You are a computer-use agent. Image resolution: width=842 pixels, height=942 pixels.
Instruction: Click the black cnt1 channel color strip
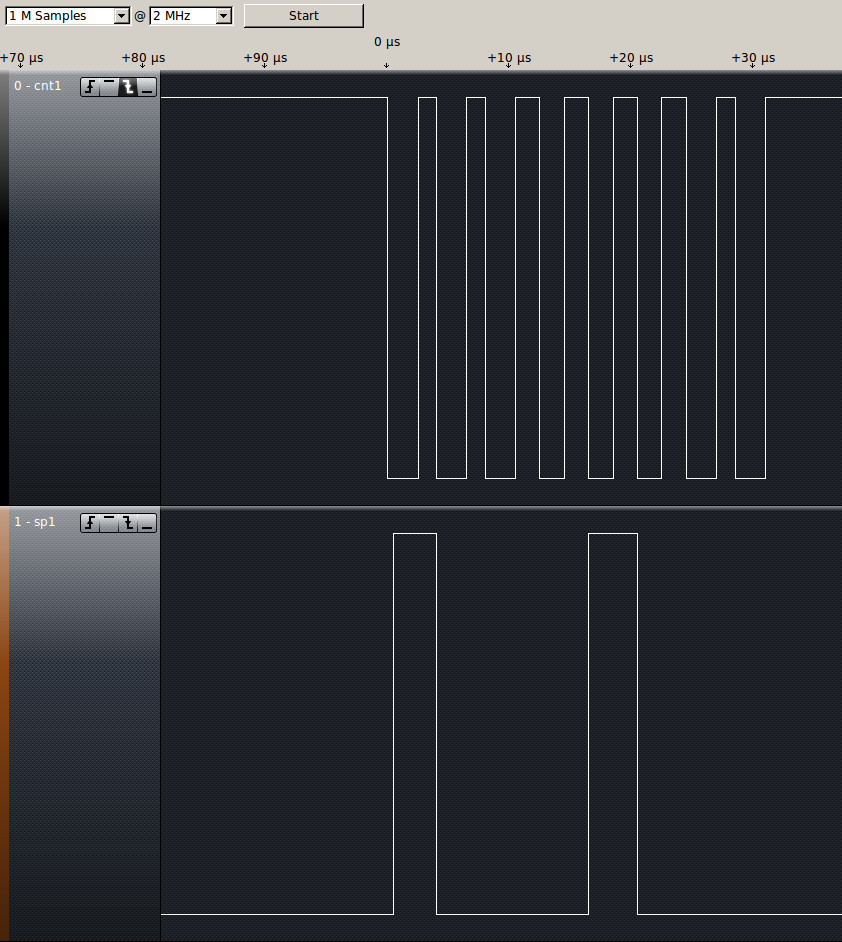coord(4,290)
